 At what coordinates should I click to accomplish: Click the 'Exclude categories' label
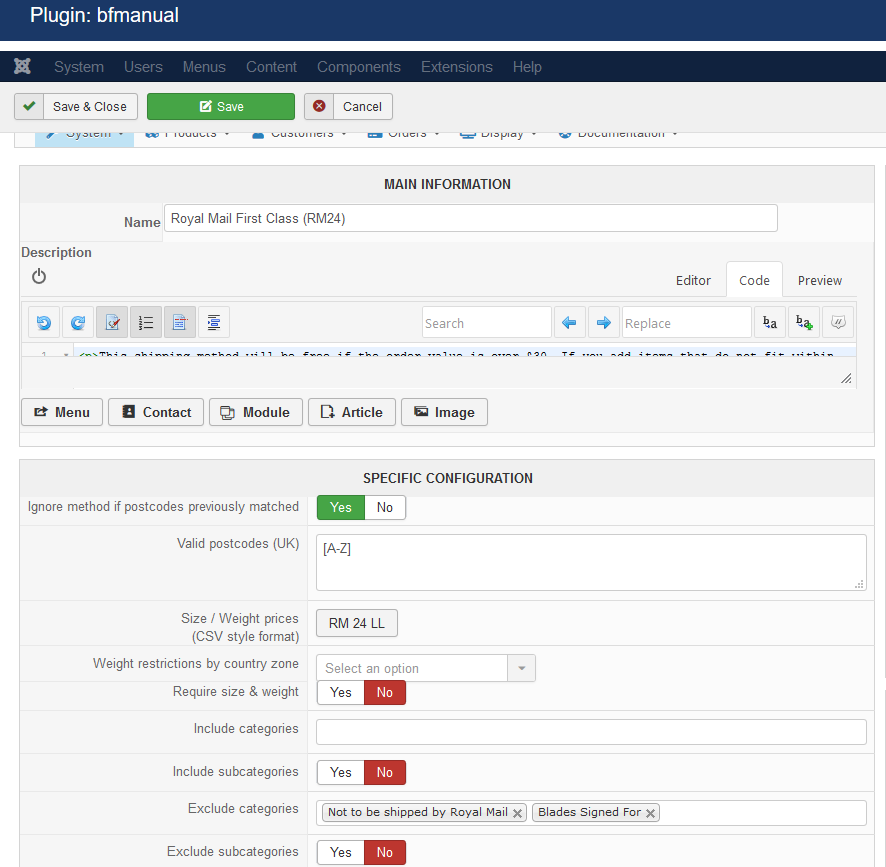tap(243, 809)
